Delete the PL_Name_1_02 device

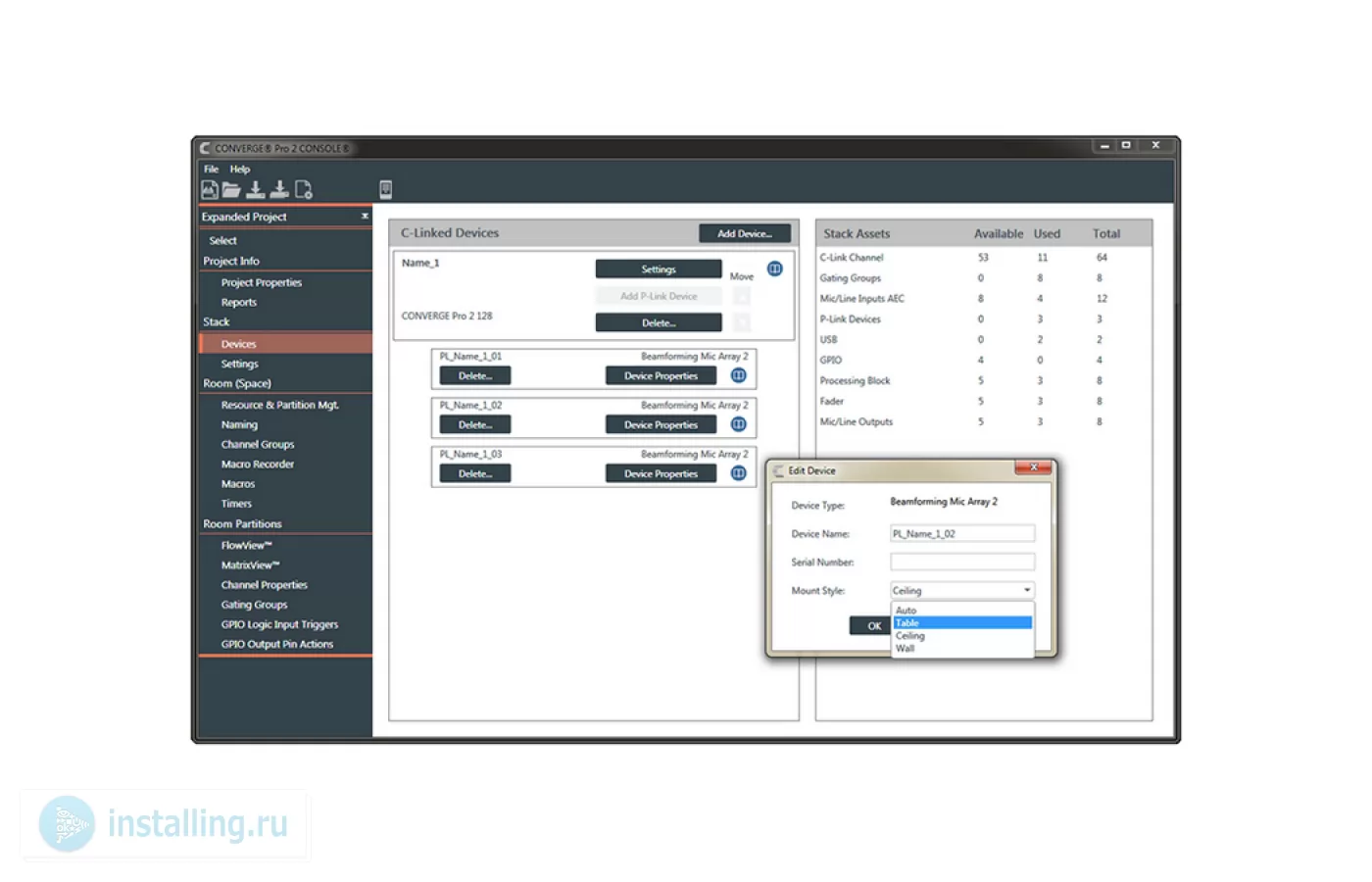(475, 424)
